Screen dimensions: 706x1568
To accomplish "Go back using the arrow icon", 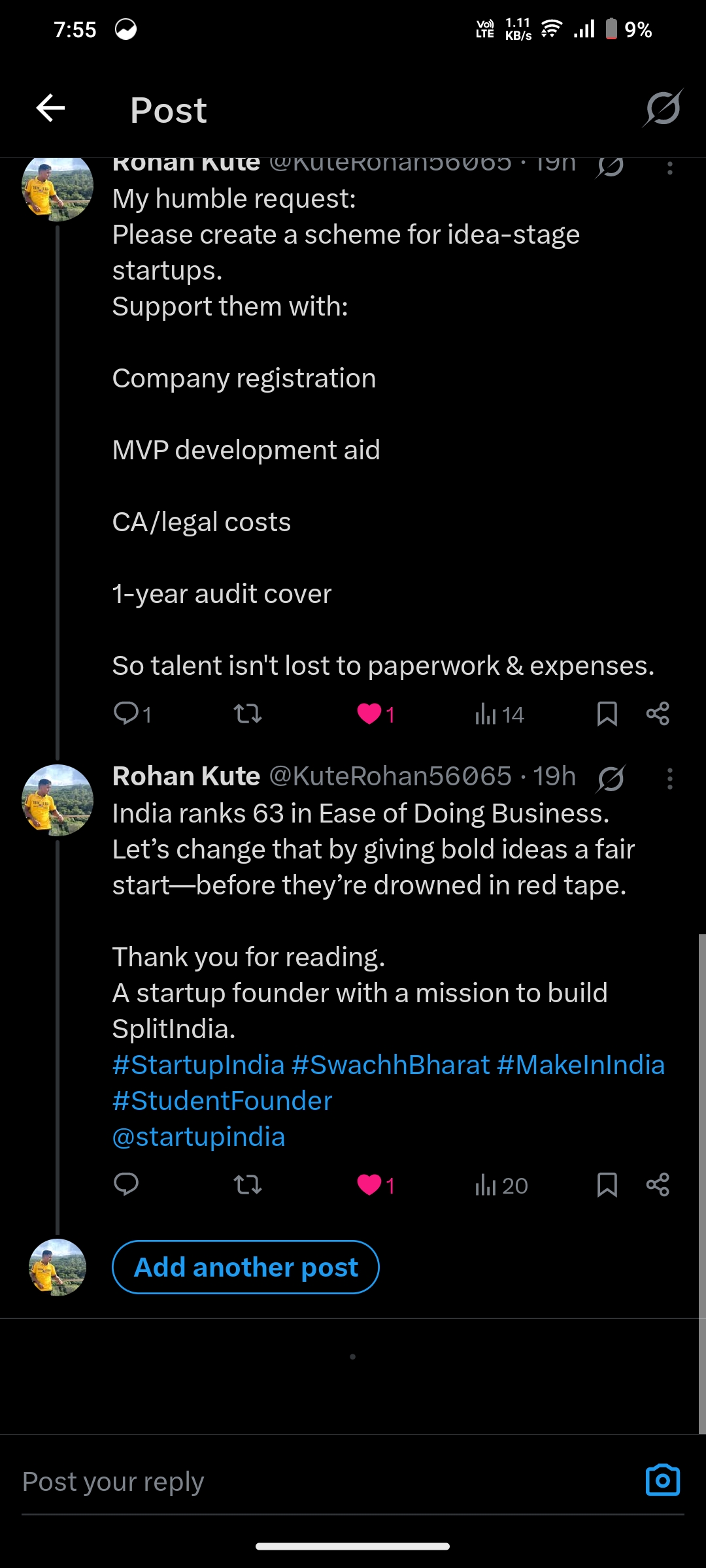I will pos(50,108).
